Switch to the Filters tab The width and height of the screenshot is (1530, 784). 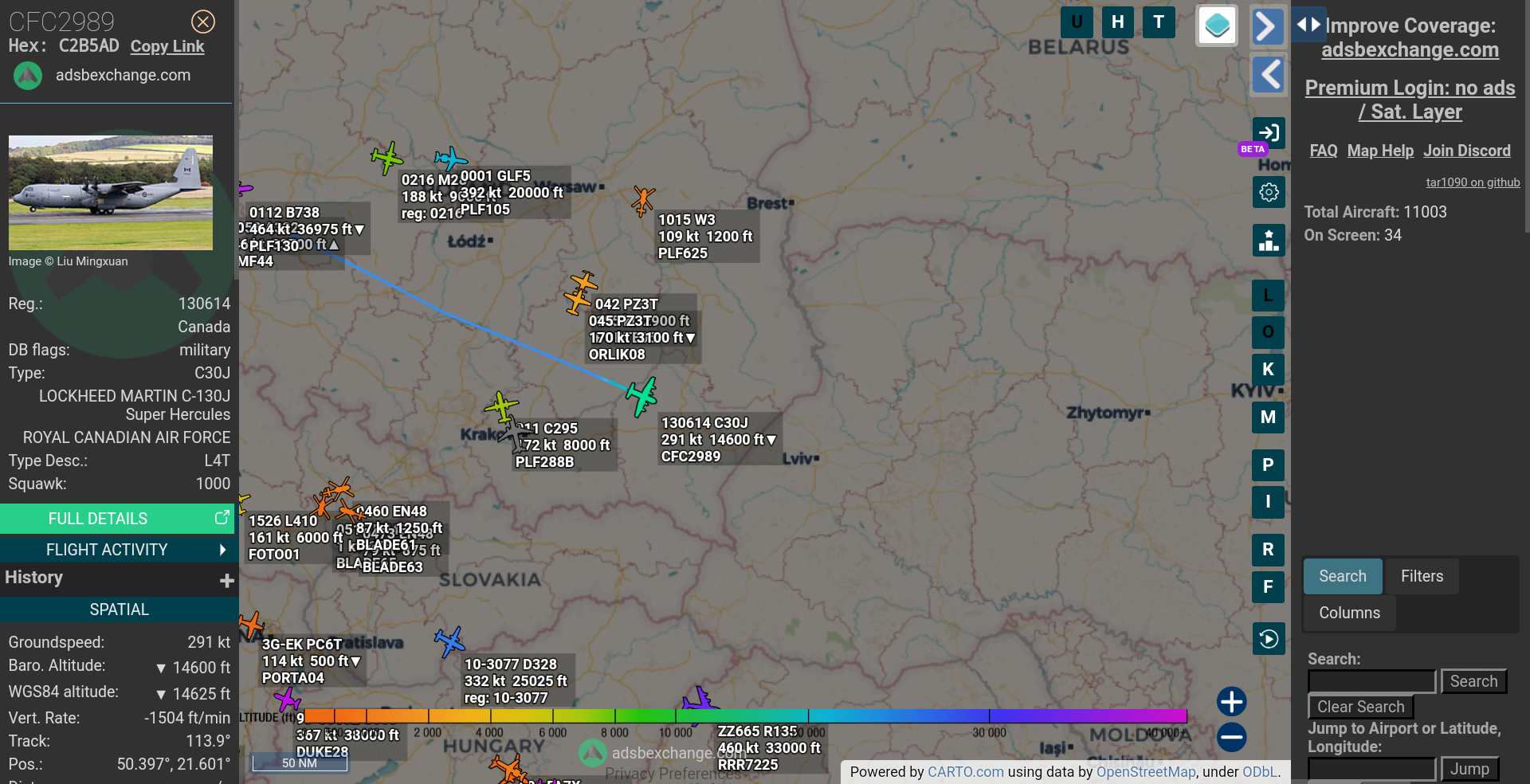pos(1422,576)
